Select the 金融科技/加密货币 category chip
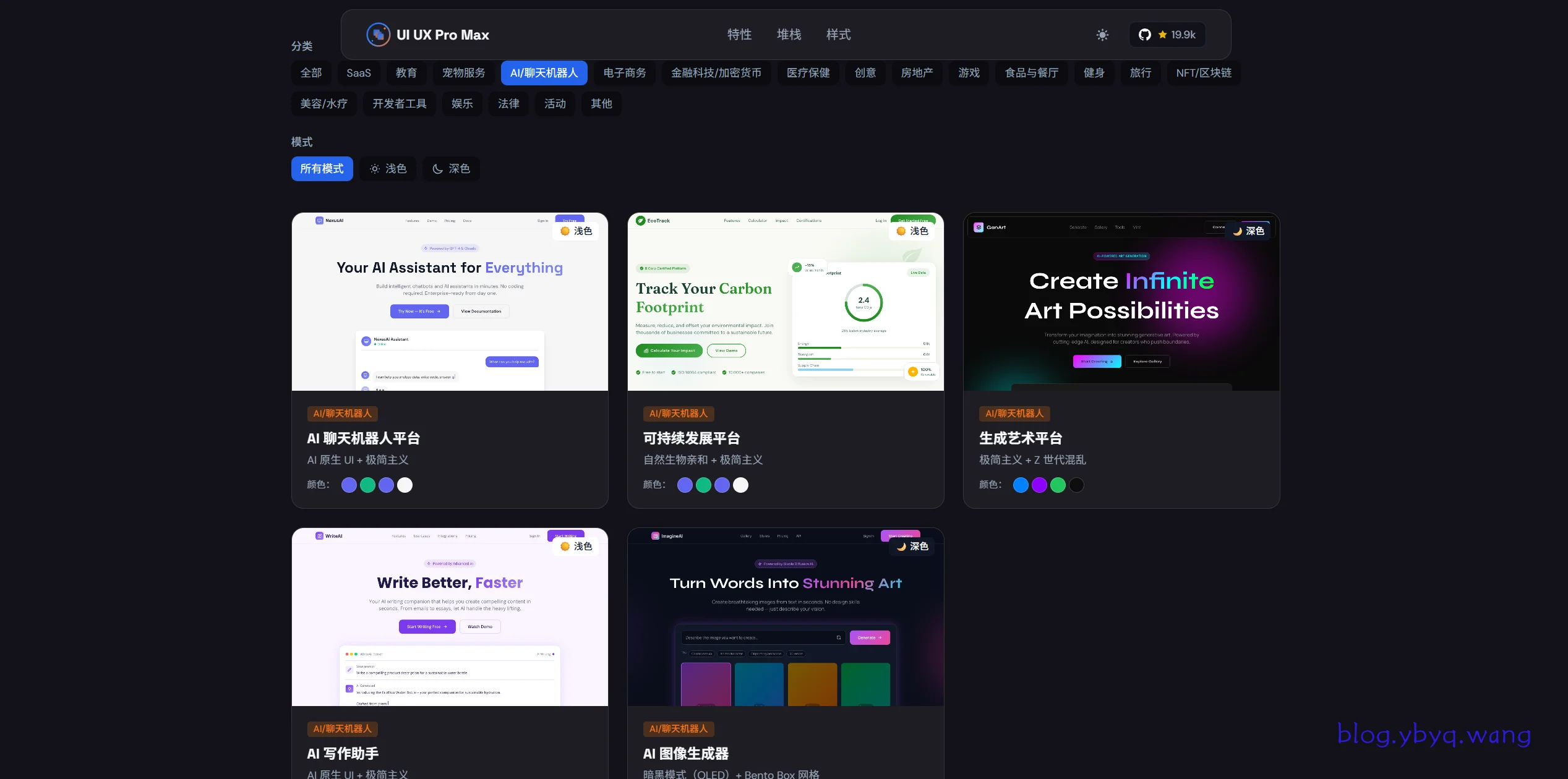Image resolution: width=1568 pixels, height=779 pixels. point(716,73)
